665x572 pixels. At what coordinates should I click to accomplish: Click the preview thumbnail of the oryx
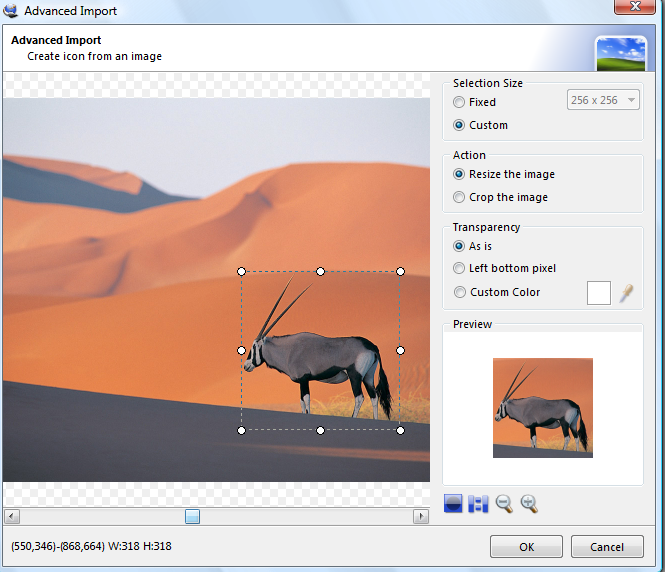pos(543,408)
